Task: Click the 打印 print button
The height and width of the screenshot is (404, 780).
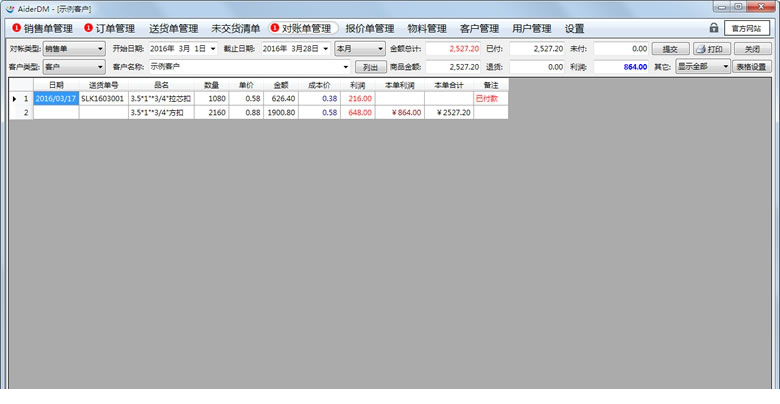Action: pyautogui.click(x=711, y=49)
